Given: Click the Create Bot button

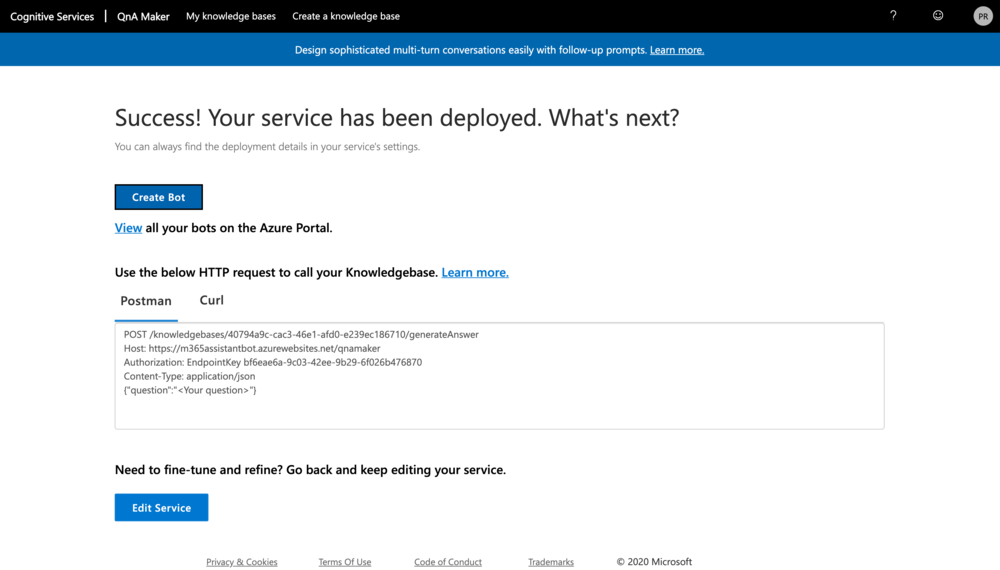Looking at the screenshot, I should pyautogui.click(x=159, y=197).
